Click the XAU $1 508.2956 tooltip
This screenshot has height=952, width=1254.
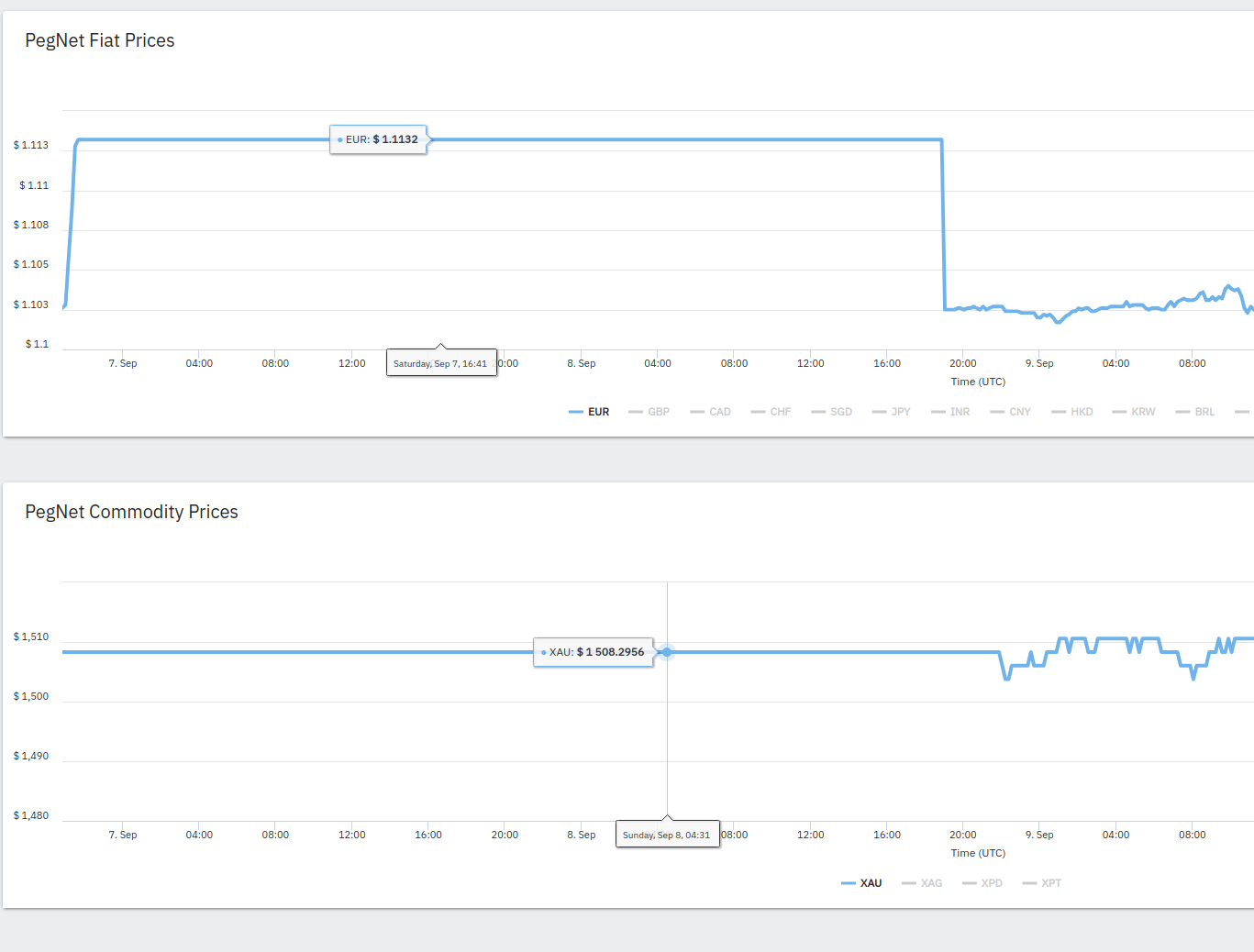pyautogui.click(x=594, y=652)
